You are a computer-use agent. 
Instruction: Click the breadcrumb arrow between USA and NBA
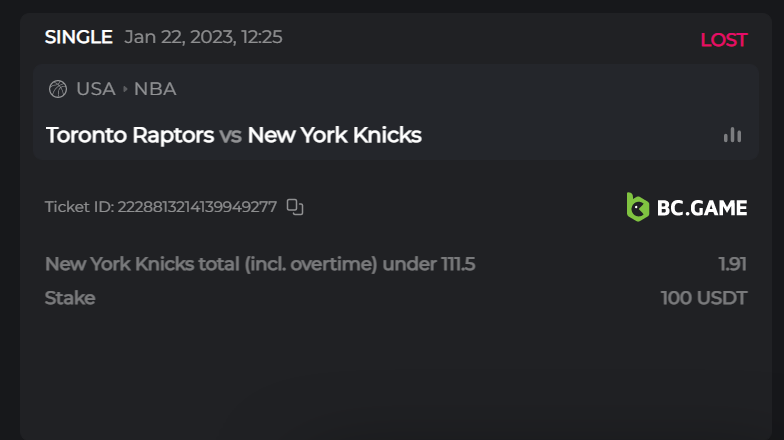click(125, 89)
